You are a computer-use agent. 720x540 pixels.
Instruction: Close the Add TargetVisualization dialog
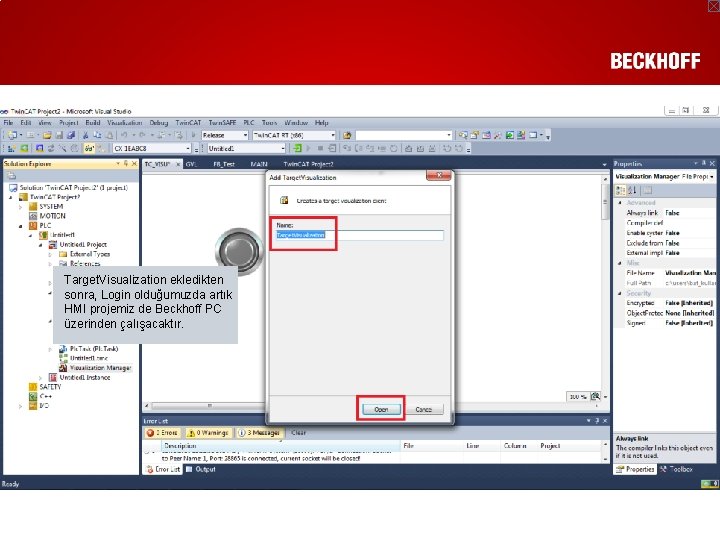(x=439, y=175)
